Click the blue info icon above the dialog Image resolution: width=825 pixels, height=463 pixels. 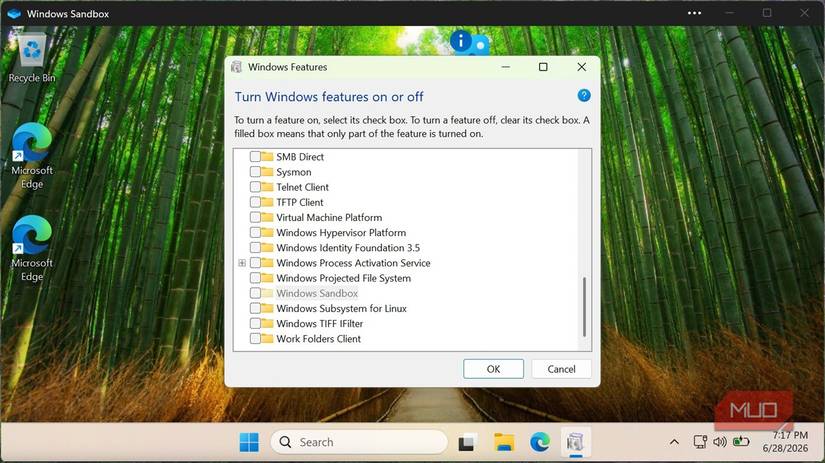pos(461,41)
